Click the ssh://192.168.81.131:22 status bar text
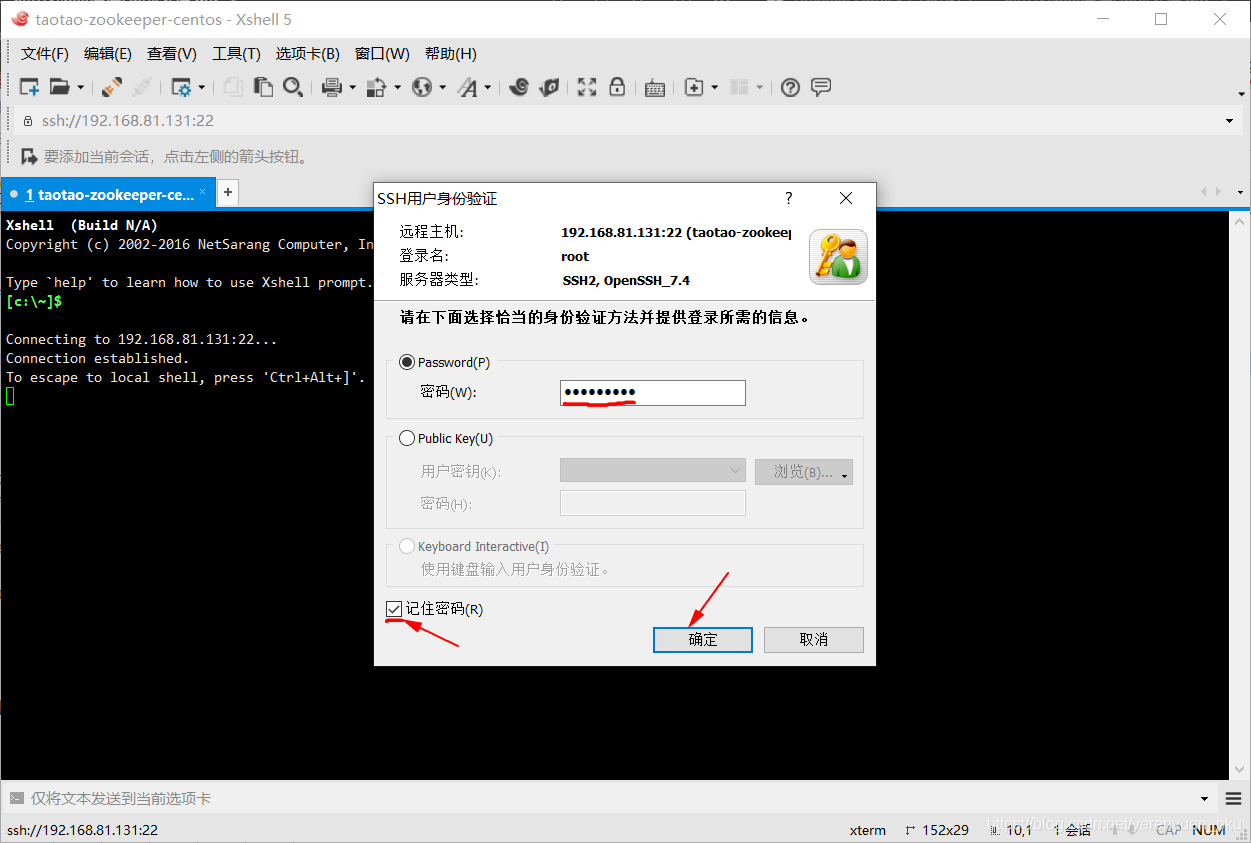The height and width of the screenshot is (843, 1251). 82,830
